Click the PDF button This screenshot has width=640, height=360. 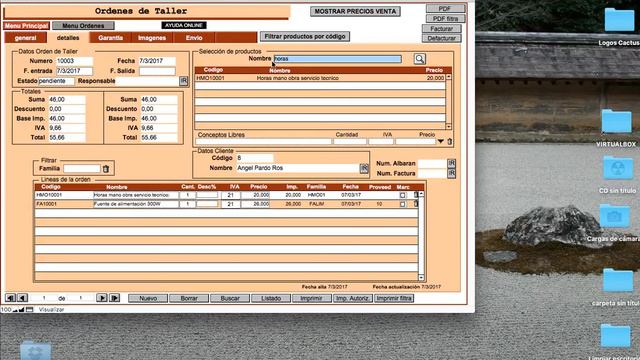(x=445, y=9)
